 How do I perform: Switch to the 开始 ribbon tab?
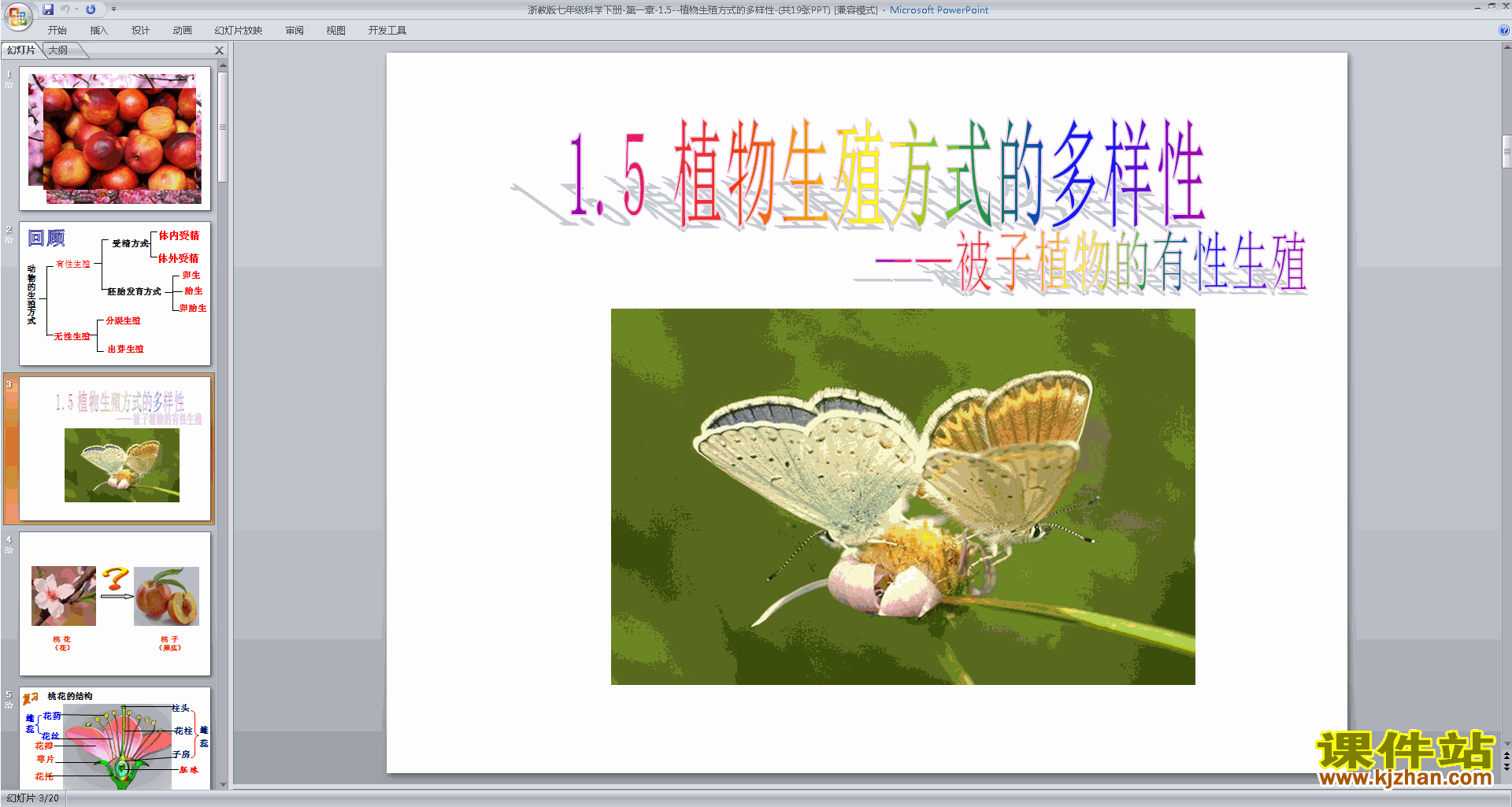pyautogui.click(x=57, y=31)
